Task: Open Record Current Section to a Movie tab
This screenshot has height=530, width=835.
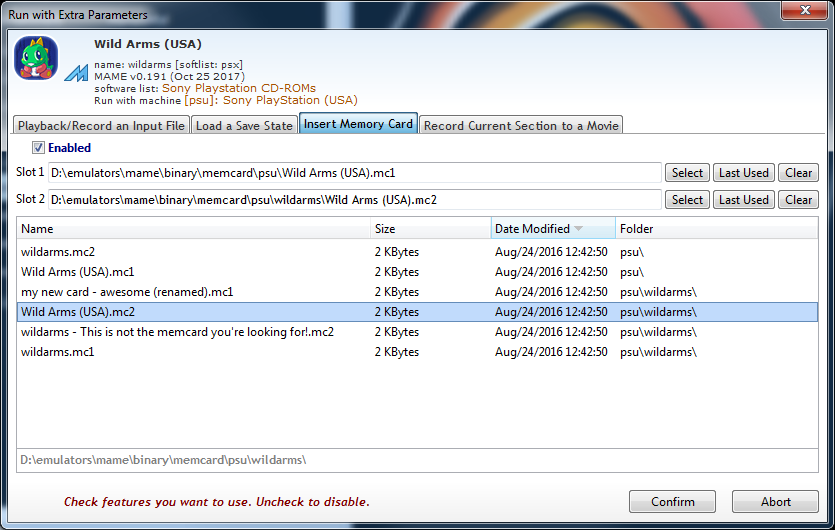Action: coord(521,125)
